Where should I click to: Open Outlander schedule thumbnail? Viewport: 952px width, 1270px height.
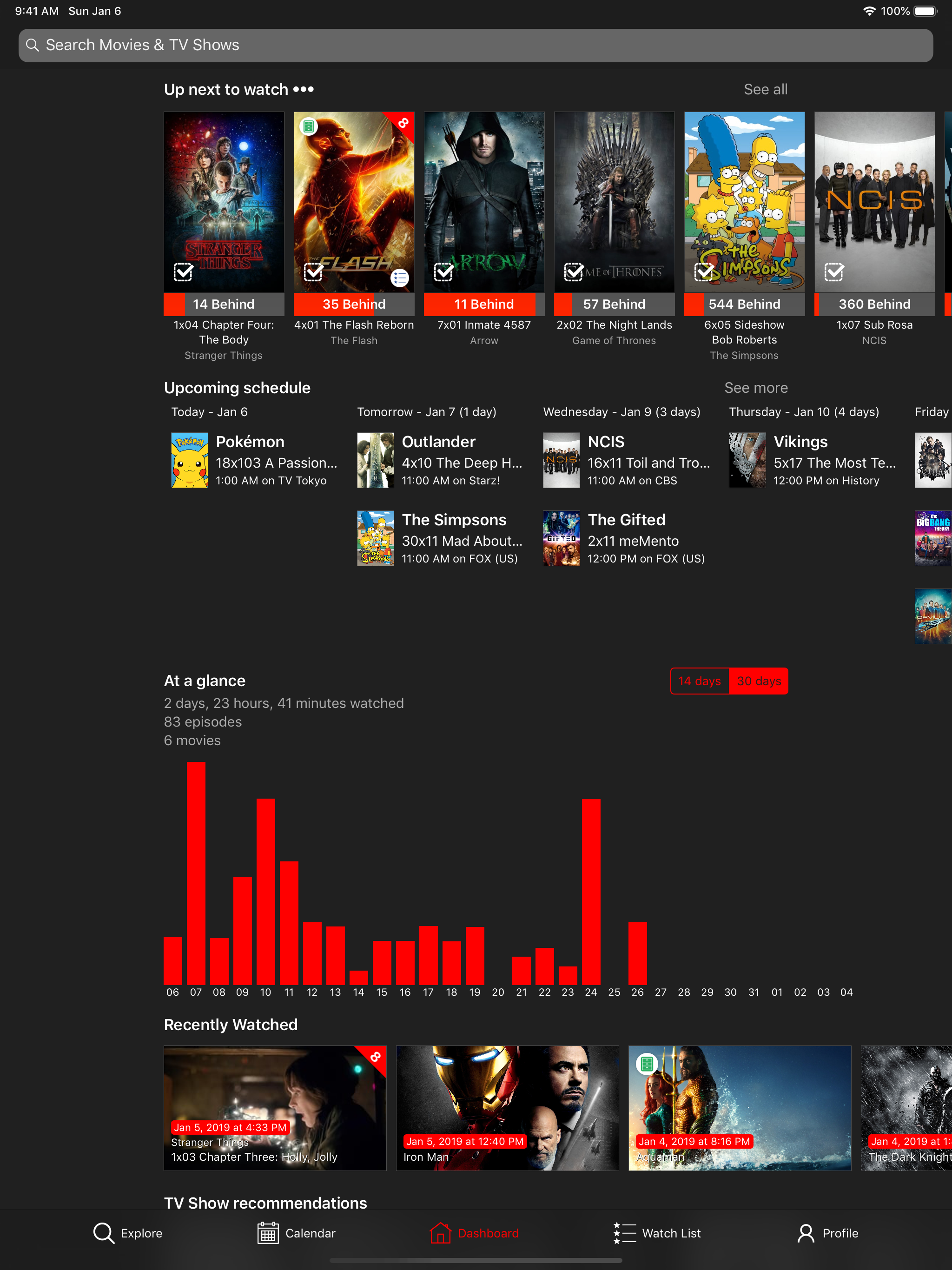tap(376, 461)
